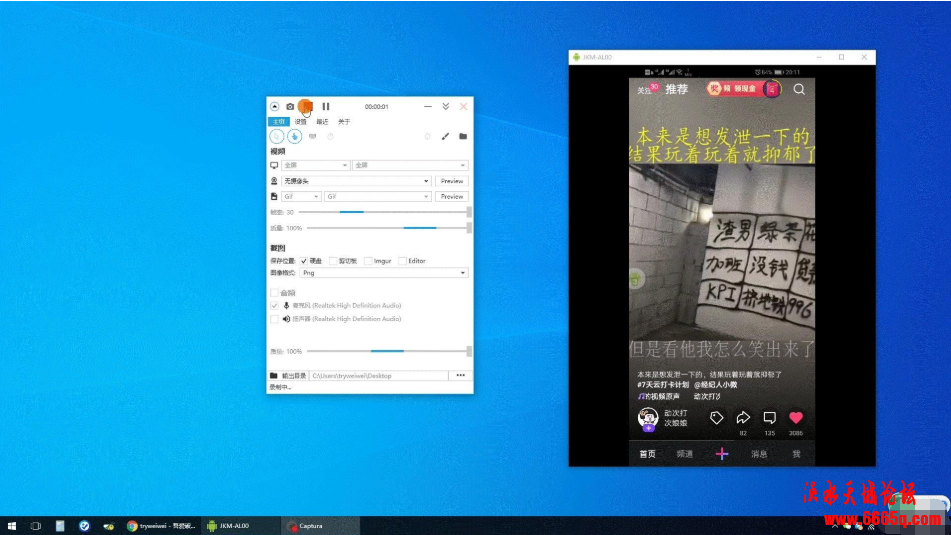Click the double-chevron expand icon in Captura
951x535 pixels.
446,107
